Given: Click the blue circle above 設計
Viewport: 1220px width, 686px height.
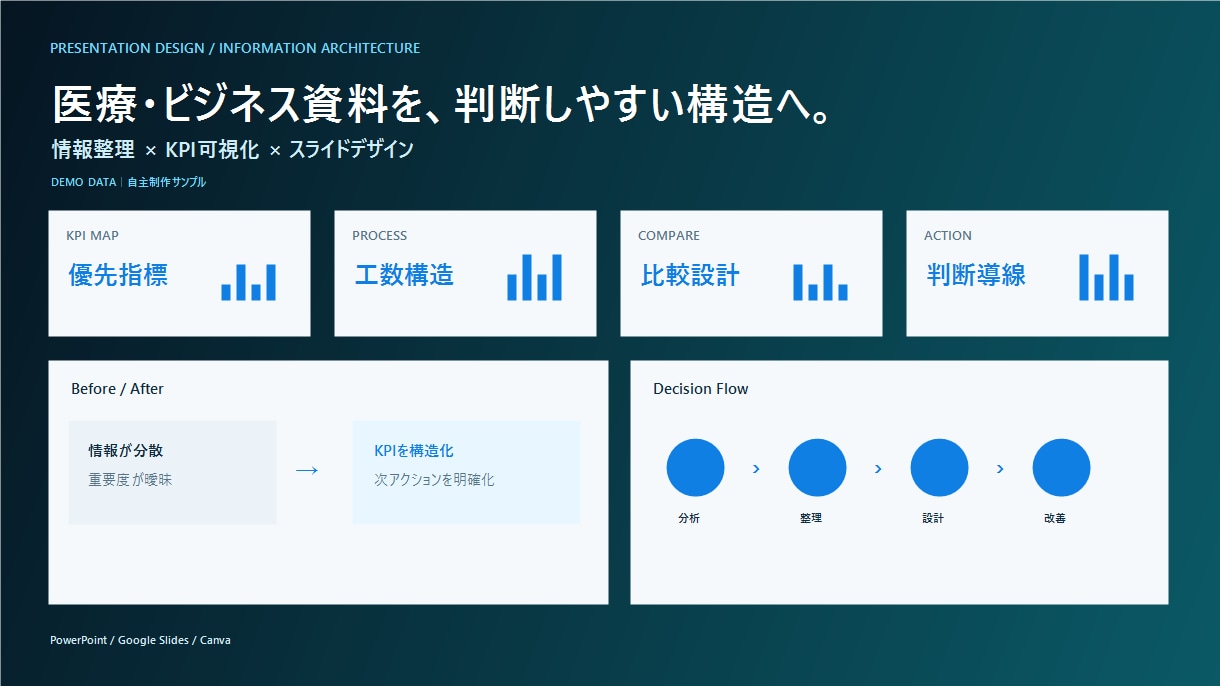Looking at the screenshot, I should coord(939,467).
